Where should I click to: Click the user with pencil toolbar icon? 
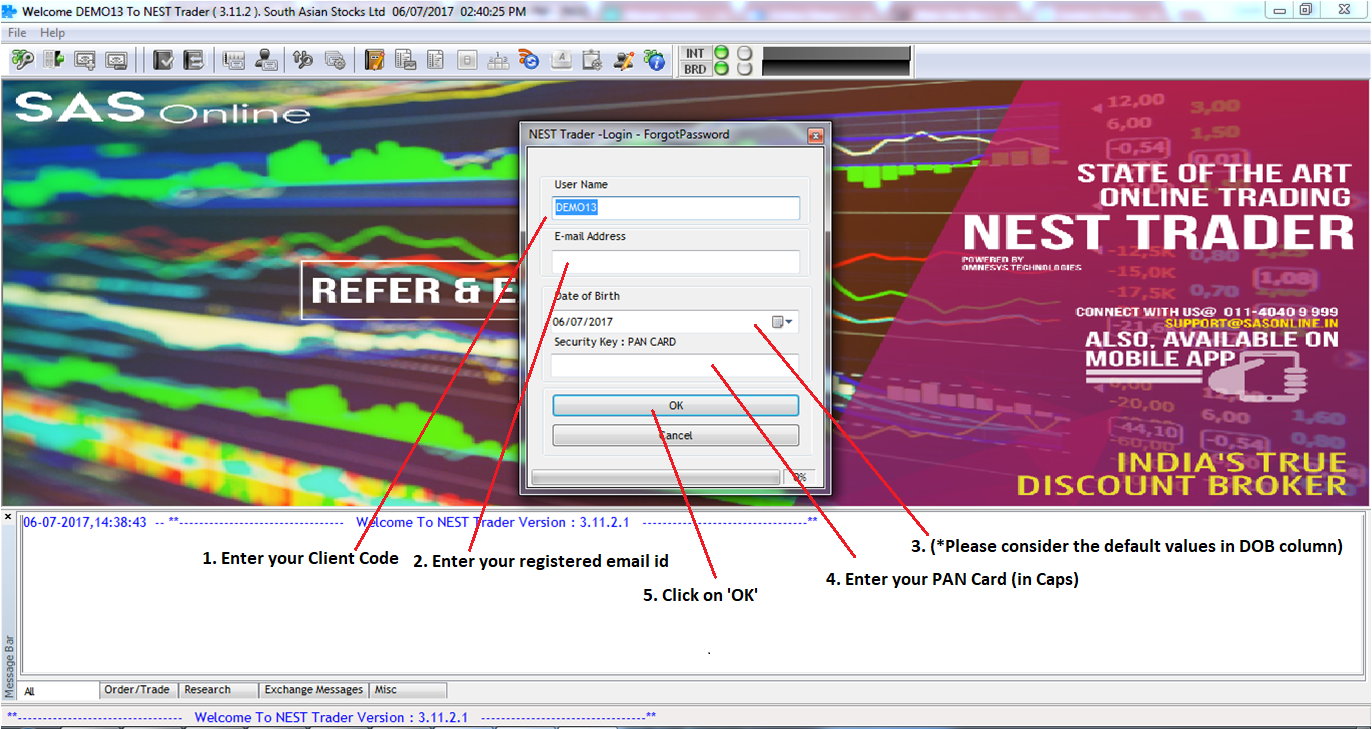click(x=624, y=60)
